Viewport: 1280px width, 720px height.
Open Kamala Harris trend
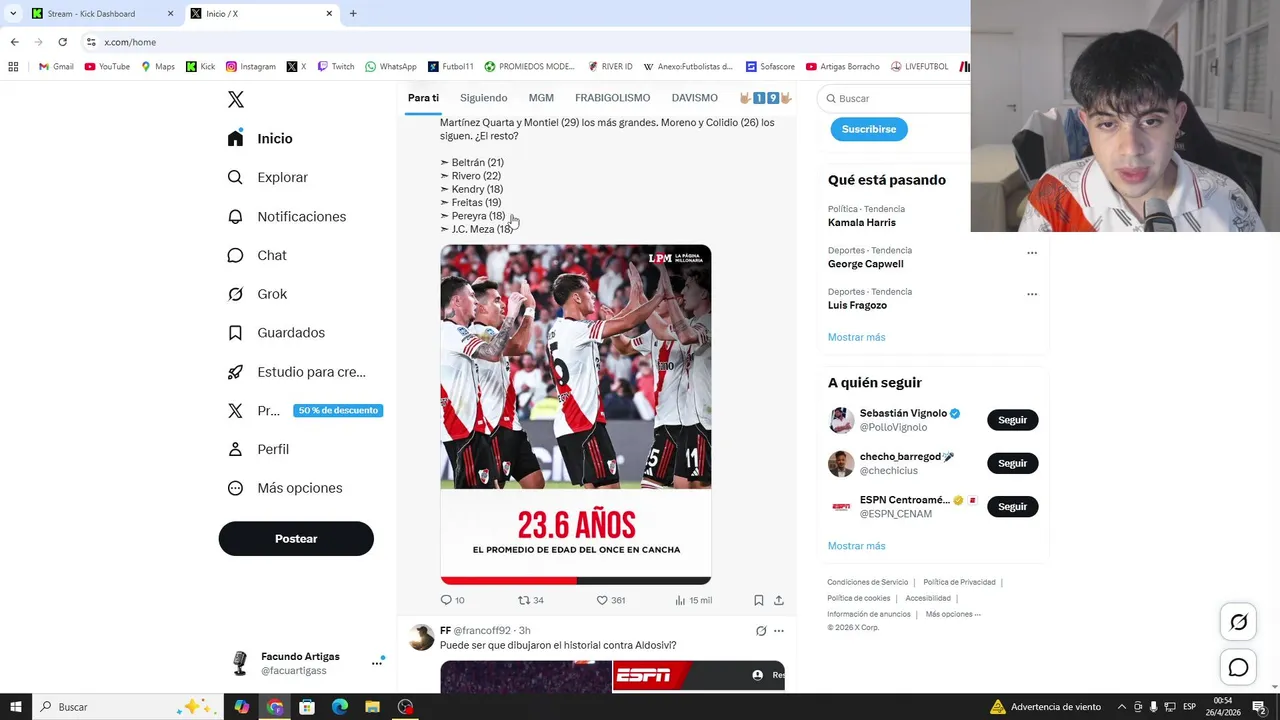click(862, 223)
